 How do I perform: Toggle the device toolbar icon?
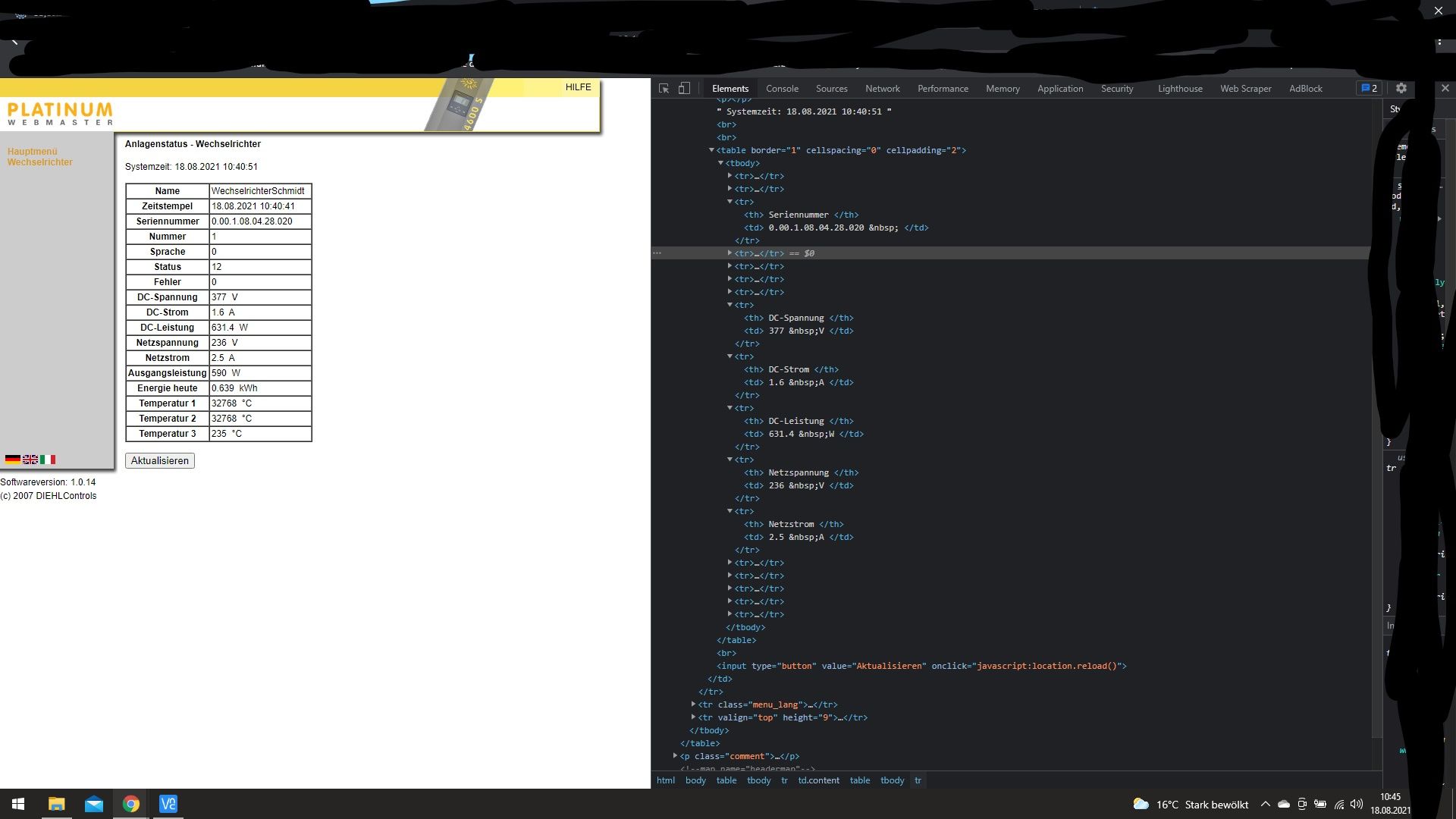(684, 89)
